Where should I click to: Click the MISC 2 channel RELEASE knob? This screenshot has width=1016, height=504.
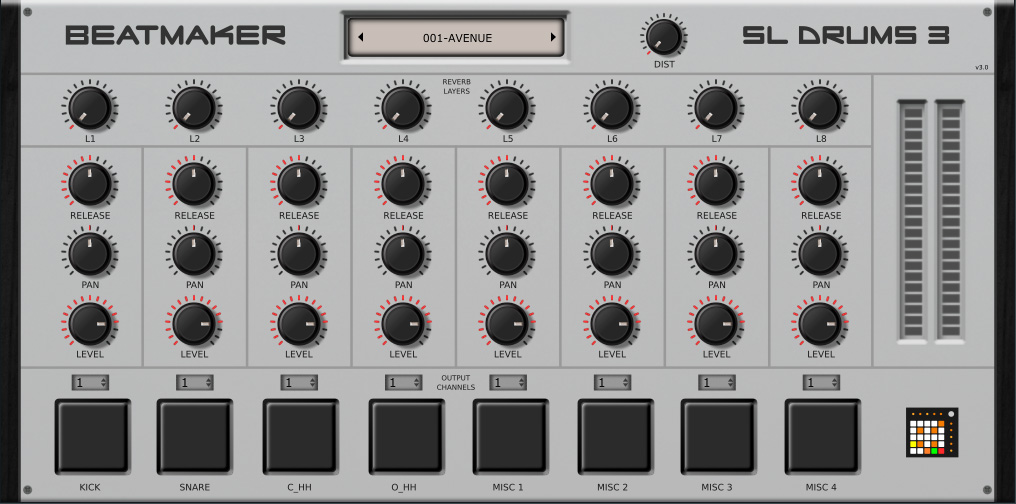pyautogui.click(x=612, y=183)
